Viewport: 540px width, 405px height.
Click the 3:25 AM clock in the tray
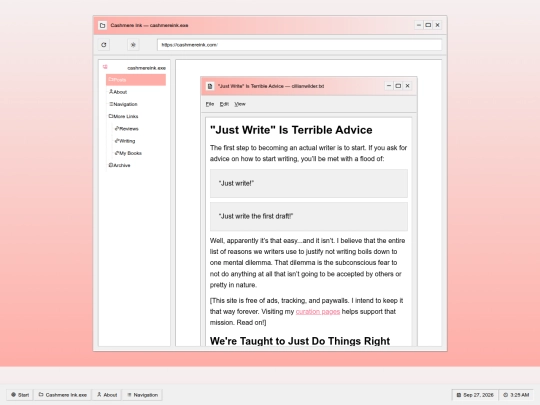pos(516,395)
